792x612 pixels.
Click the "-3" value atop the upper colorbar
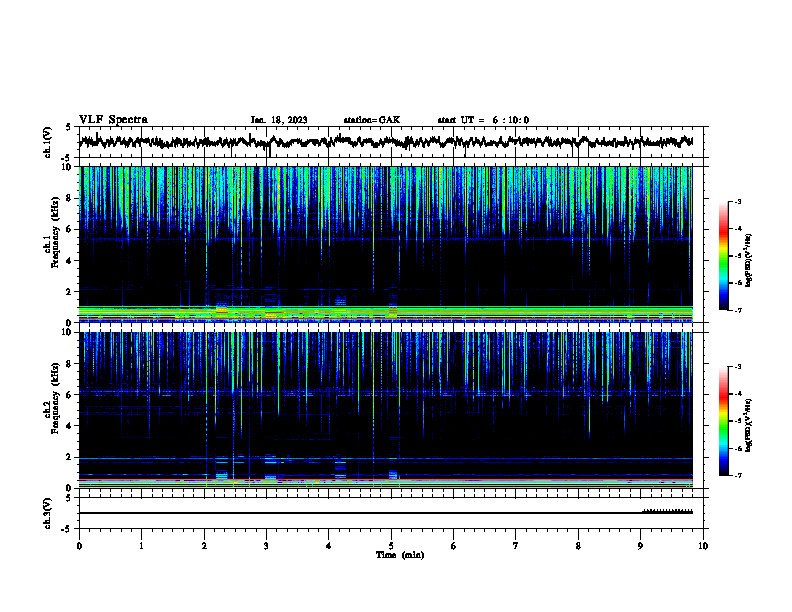point(737,201)
